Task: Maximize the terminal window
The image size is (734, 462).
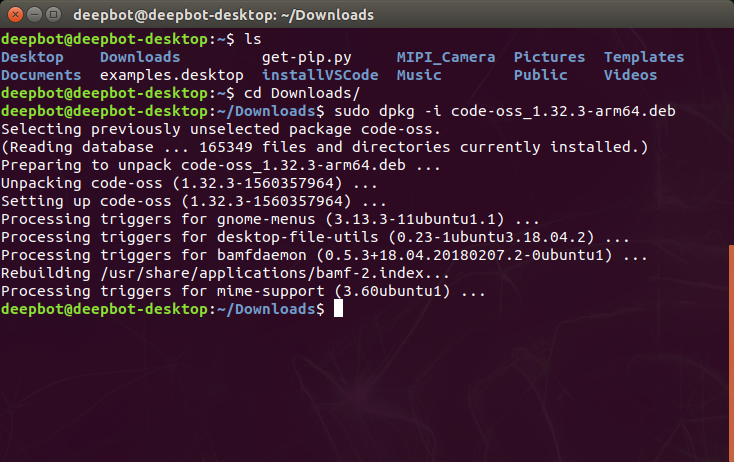Action: tap(54, 15)
